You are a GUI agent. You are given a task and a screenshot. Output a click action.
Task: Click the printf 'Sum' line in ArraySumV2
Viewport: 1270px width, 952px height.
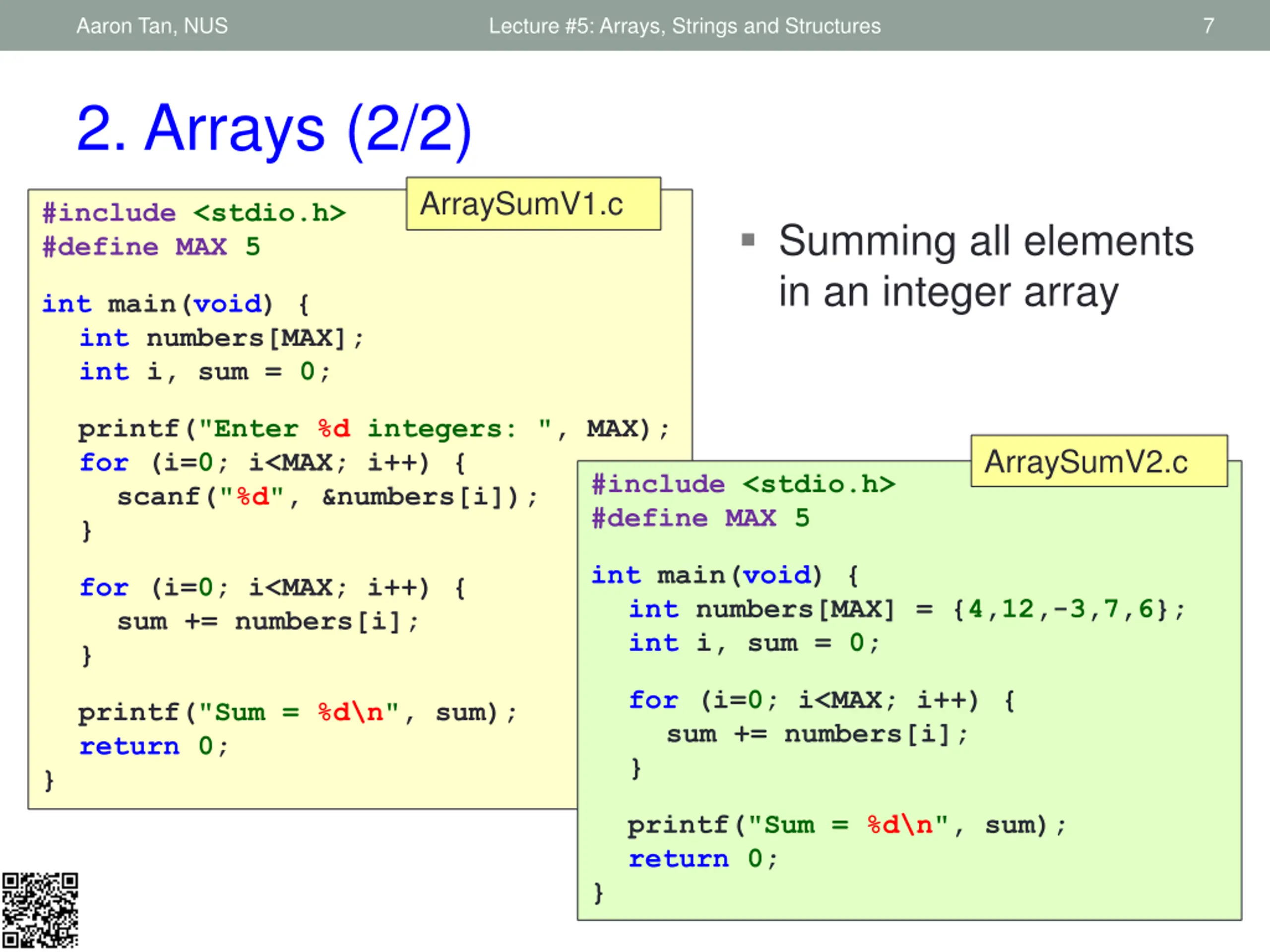pyautogui.click(x=847, y=826)
